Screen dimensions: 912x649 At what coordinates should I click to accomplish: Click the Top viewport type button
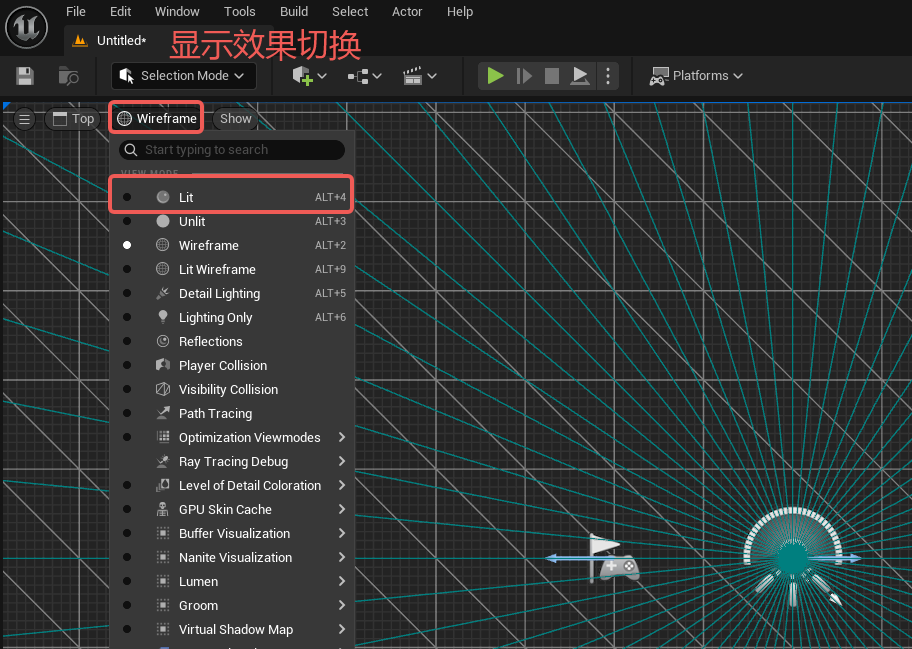pyautogui.click(x=73, y=119)
